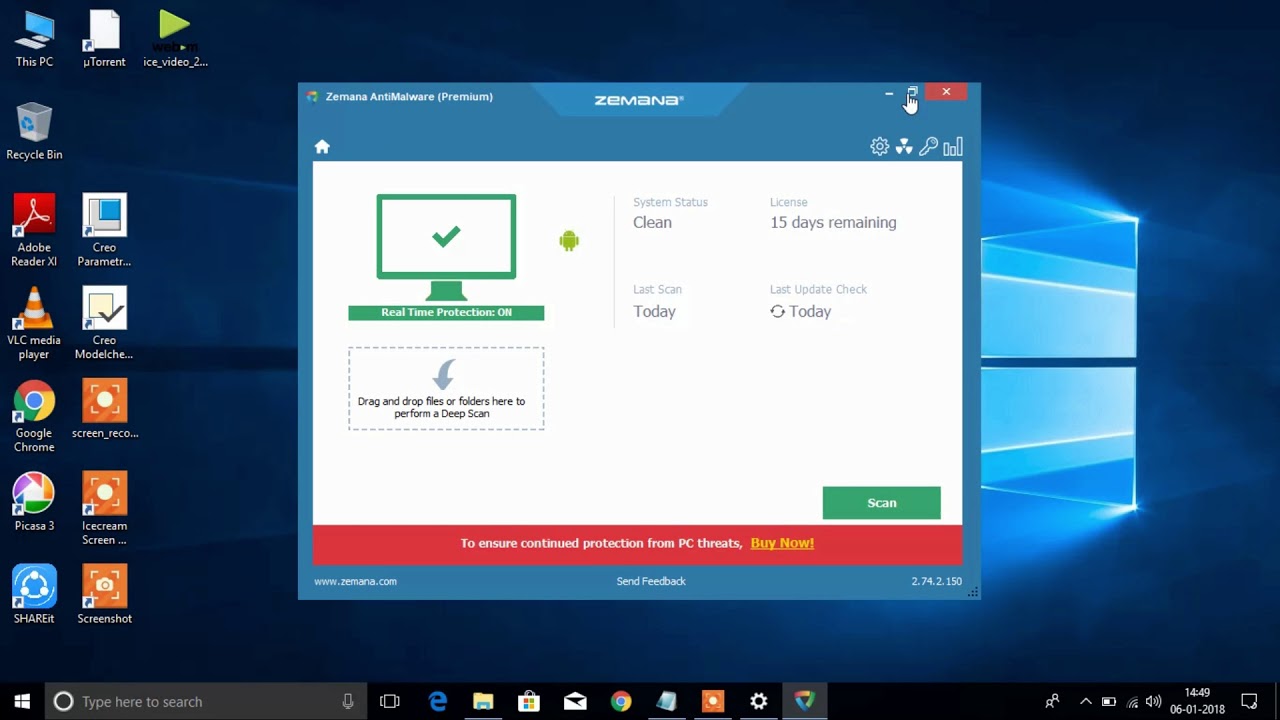This screenshot has height=720, width=1280.
Task: Select This PC desktop icon
Action: coord(34,40)
